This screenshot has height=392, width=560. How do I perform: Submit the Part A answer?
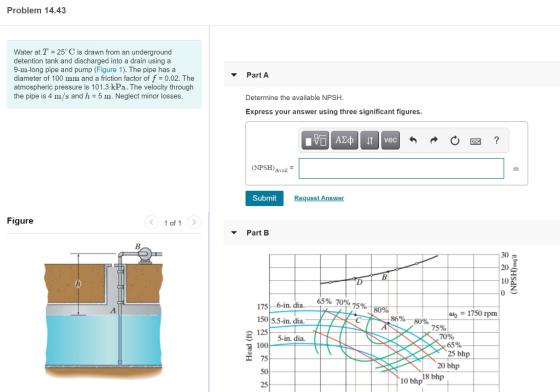[x=264, y=198]
